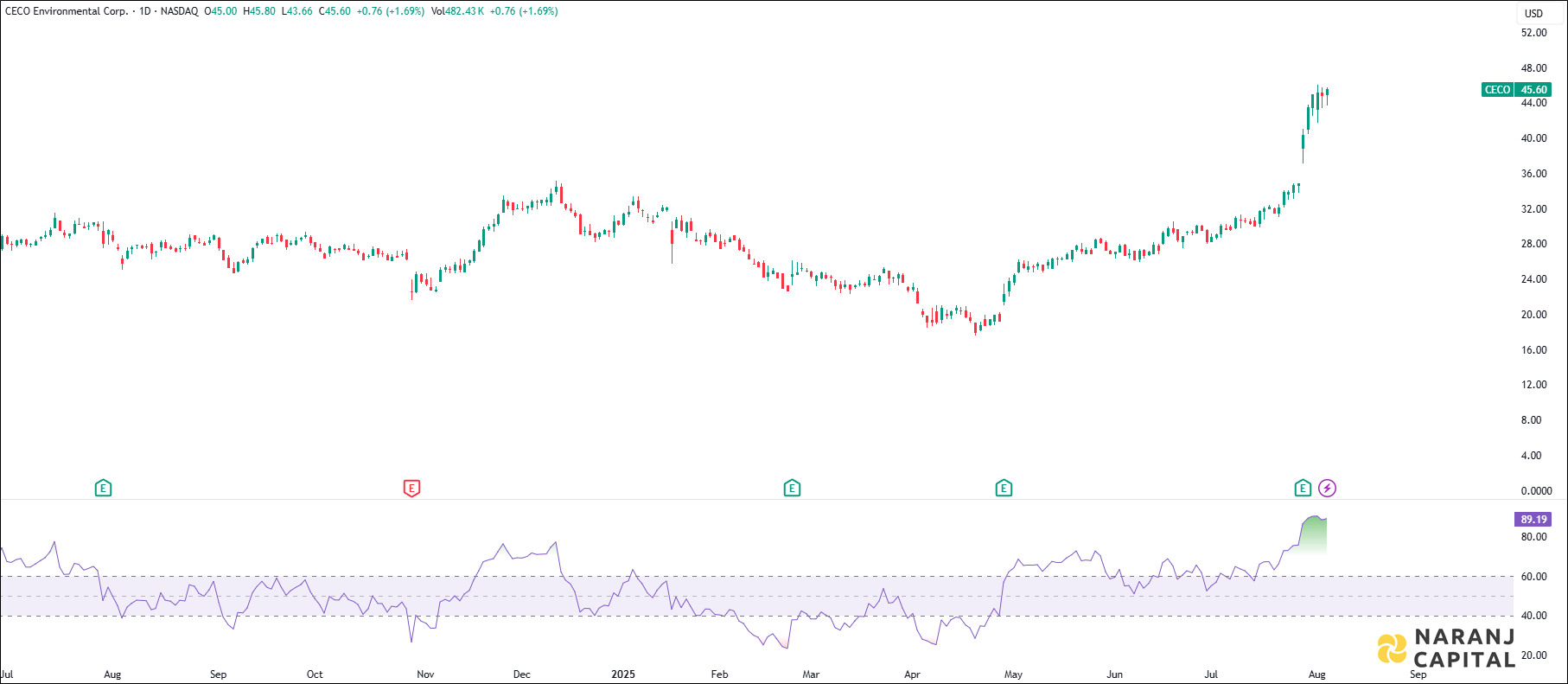Image resolution: width=1568 pixels, height=684 pixels.
Task: Select the purple 89.19 RSI value label
Action: point(1533,520)
